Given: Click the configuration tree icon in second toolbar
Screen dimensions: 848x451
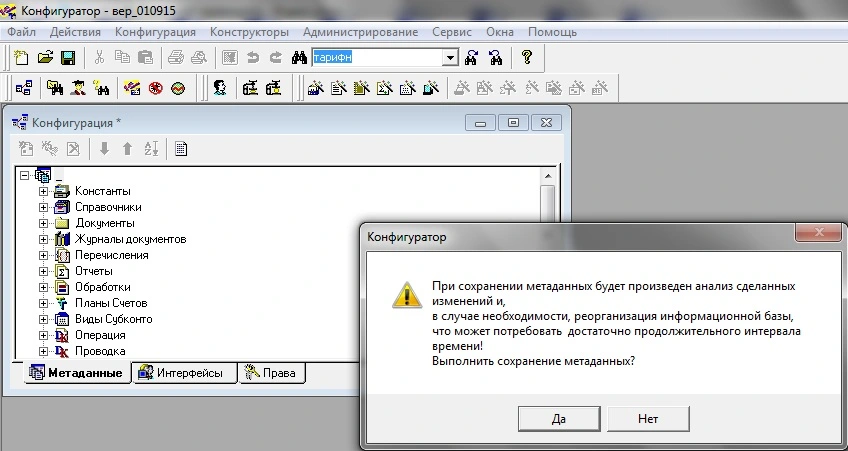Looking at the screenshot, I should (x=23, y=89).
